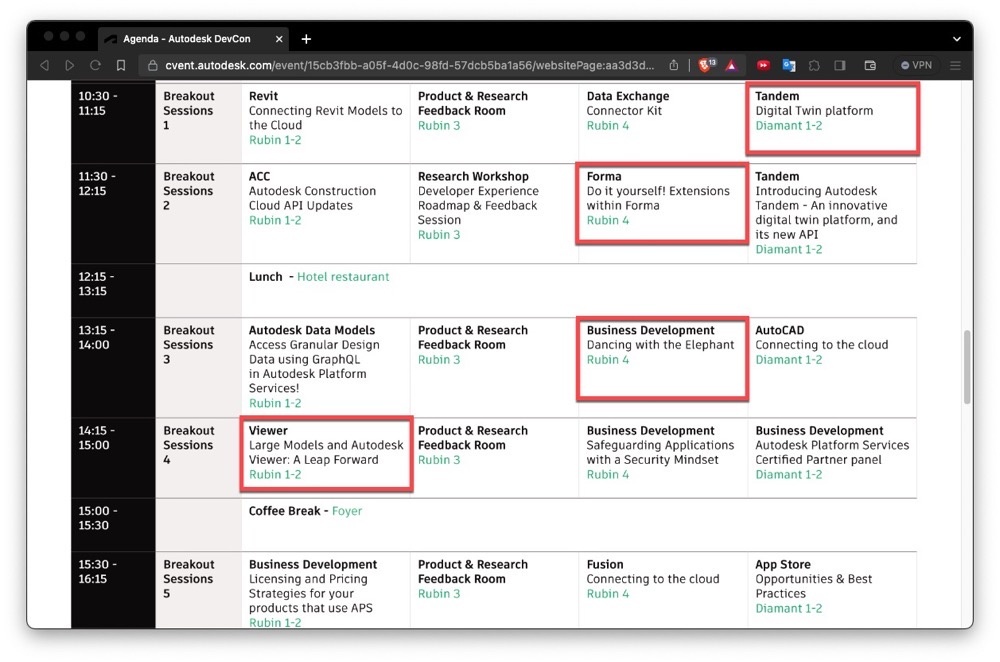Reload the Agenda page
This screenshot has width=1000, height=662.
[x=95, y=65]
